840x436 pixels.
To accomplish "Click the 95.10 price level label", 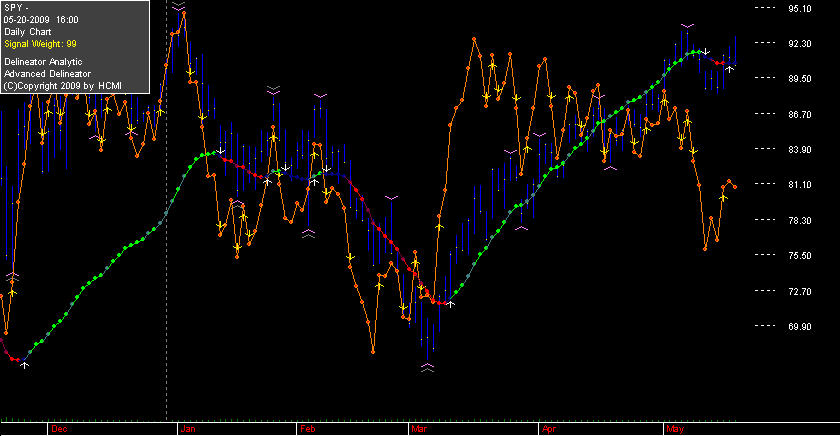I will tap(800, 9).
